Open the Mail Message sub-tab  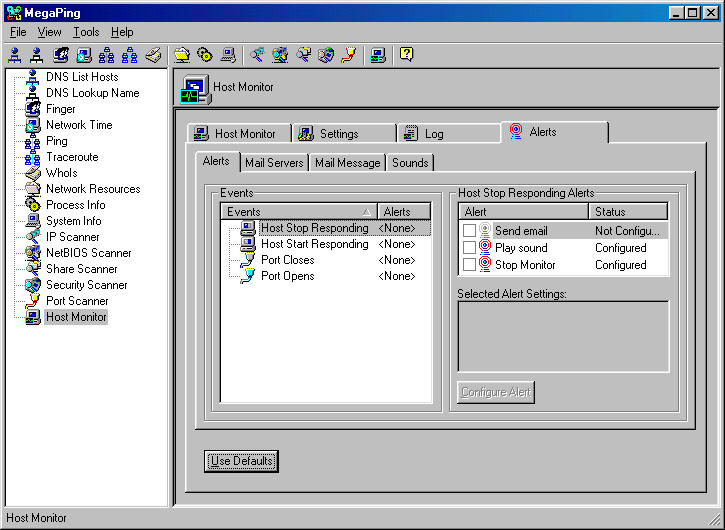point(348,163)
